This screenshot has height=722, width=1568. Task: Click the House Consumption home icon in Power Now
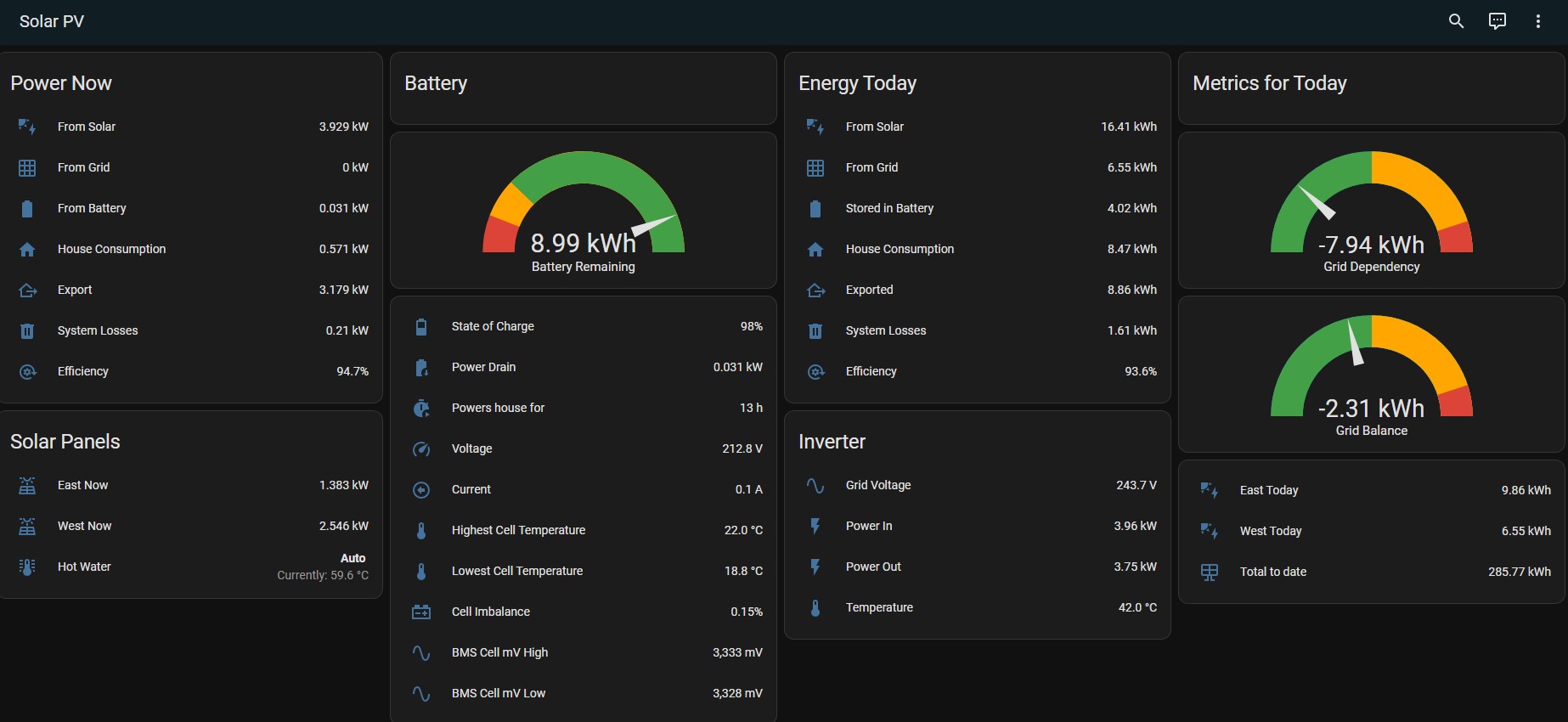[27, 249]
